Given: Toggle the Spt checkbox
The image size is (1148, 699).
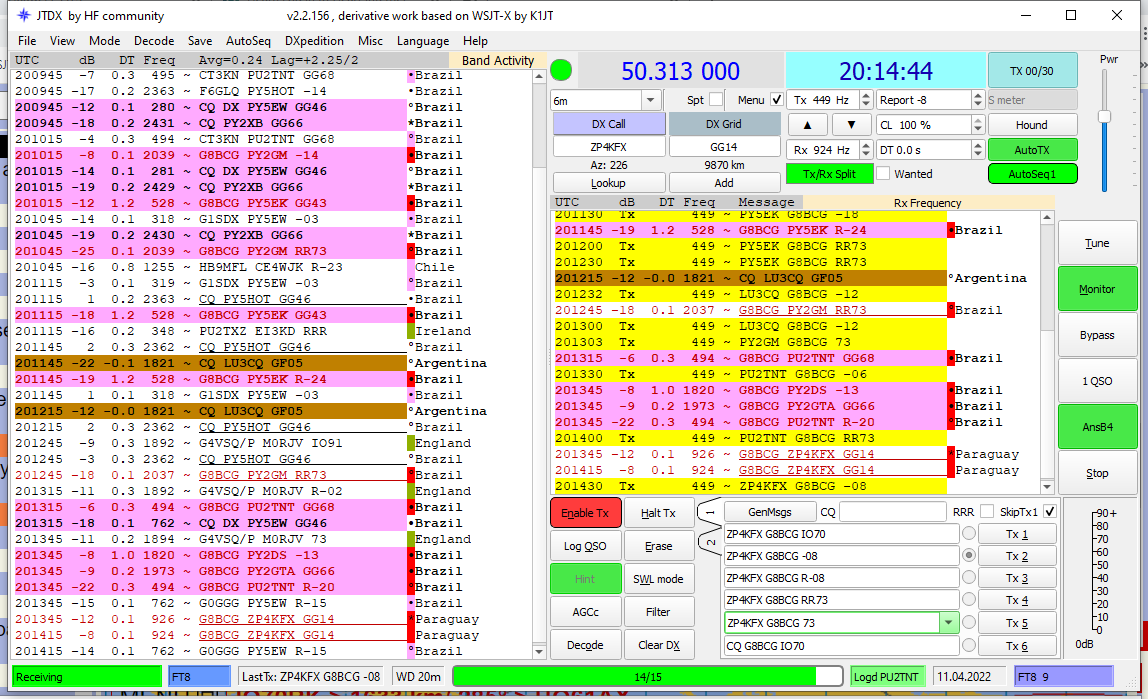Looking at the screenshot, I should (715, 100).
